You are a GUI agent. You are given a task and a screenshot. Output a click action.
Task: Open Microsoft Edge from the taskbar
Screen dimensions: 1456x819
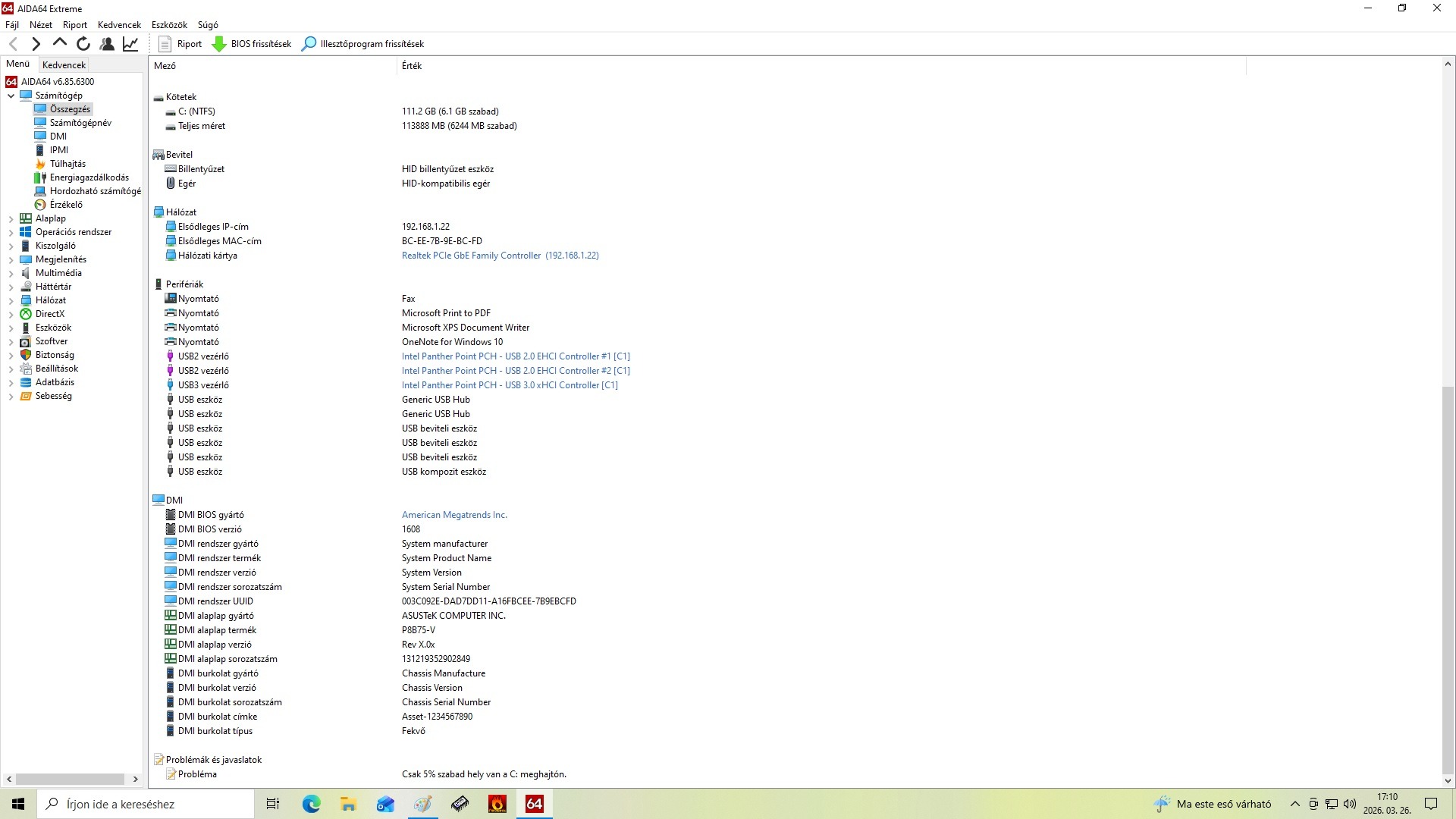[311, 804]
